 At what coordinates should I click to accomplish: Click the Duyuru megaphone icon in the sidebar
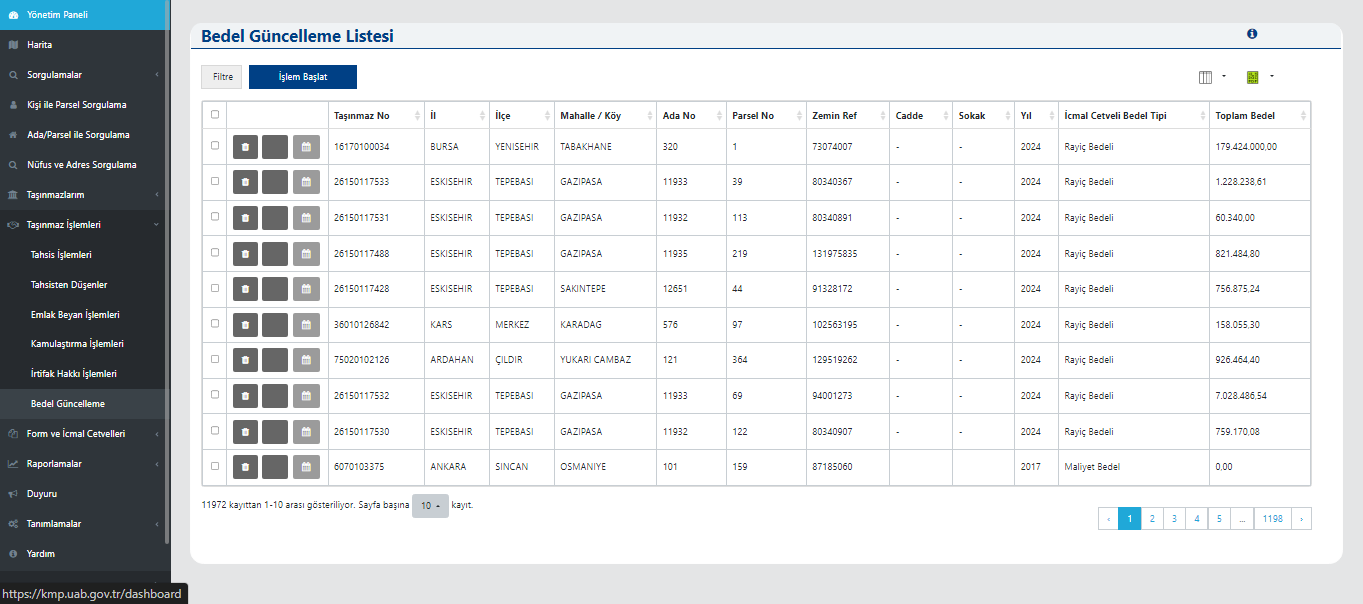(x=13, y=494)
